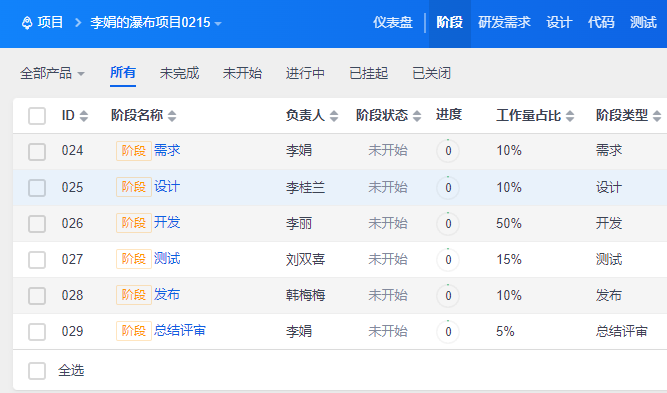
Task: Click ID 029 cell
Action: (x=72, y=332)
